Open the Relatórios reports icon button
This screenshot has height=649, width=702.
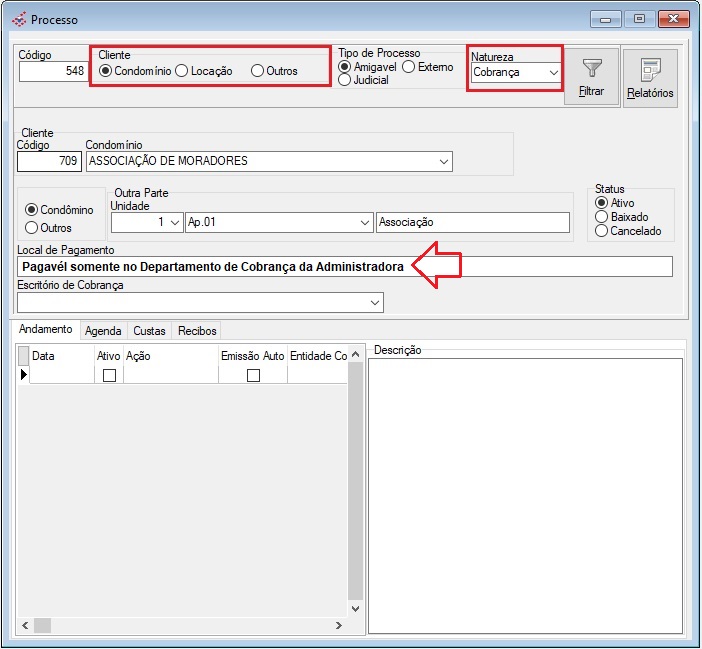point(650,78)
